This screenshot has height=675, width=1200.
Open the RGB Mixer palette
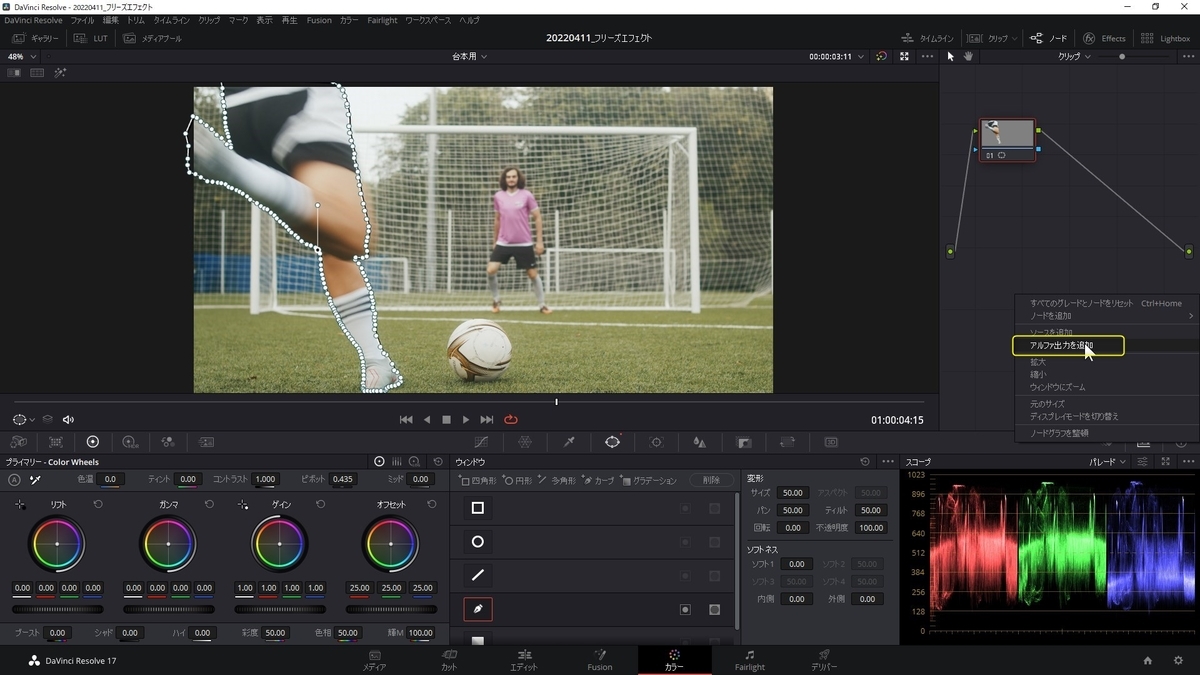pos(167,442)
